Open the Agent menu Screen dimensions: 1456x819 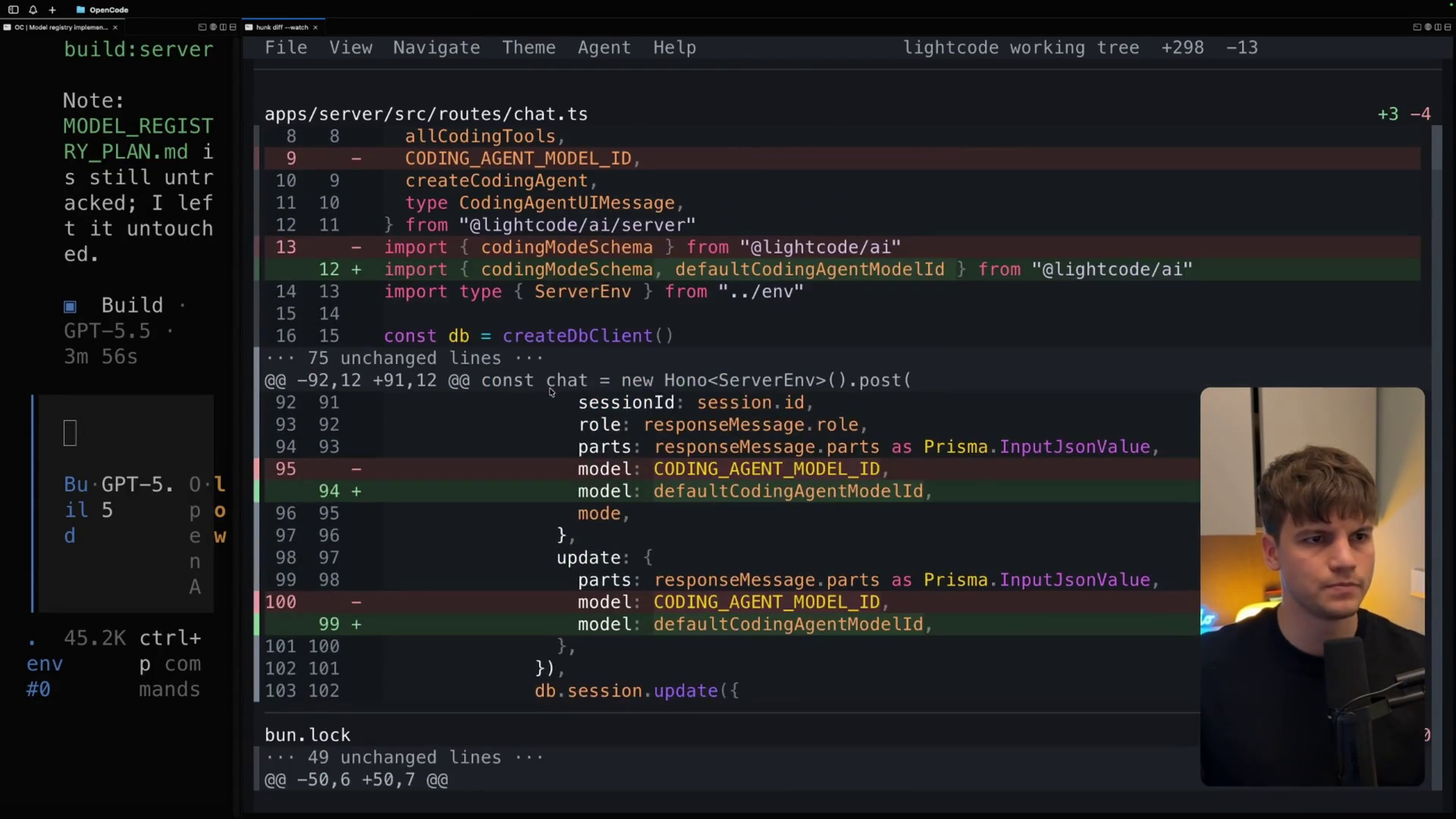[x=604, y=48]
